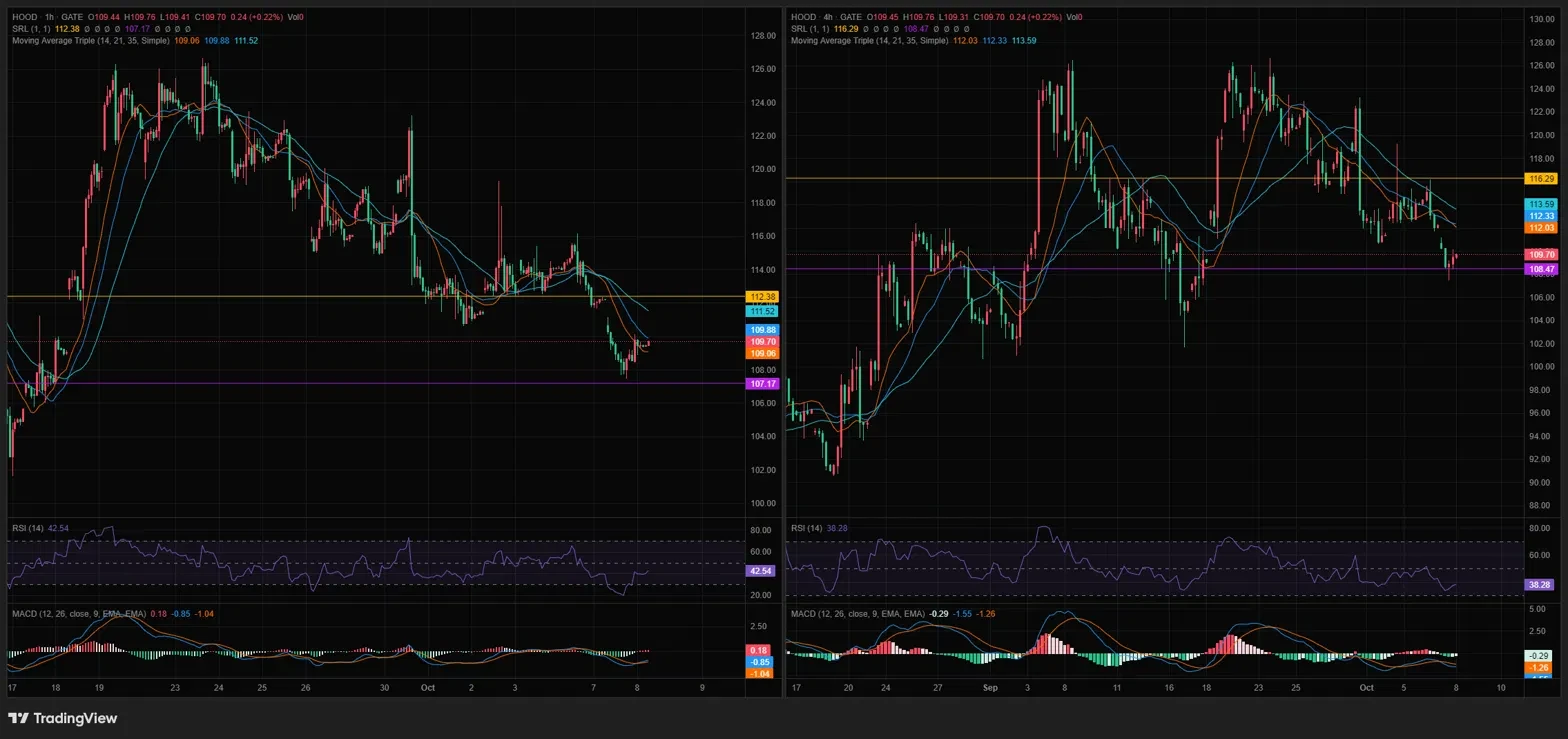The image size is (1568, 739).
Task: Click the 130.00 price scale value on 4h chart
Action: [1541, 19]
